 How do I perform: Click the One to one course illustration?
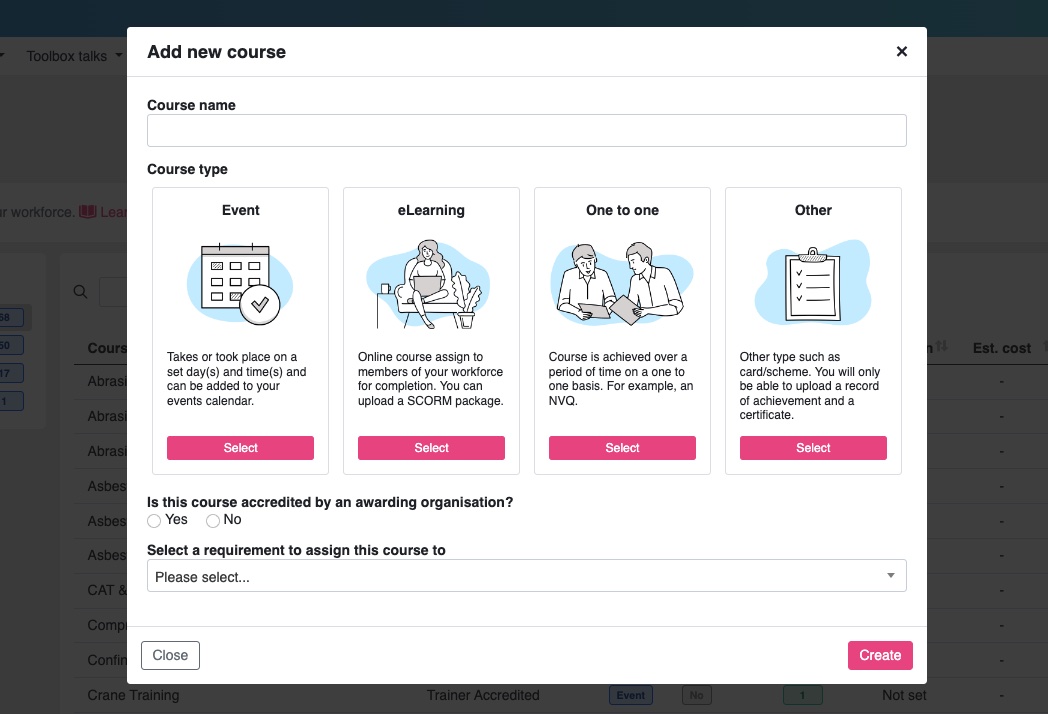point(621,283)
